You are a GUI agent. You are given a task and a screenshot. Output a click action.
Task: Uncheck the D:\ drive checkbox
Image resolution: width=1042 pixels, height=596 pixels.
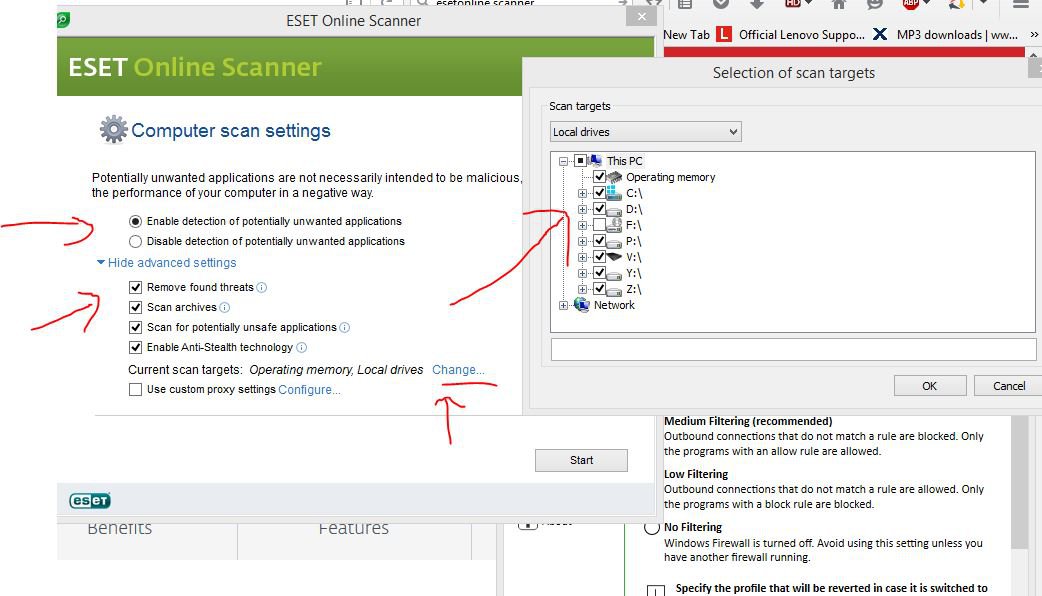599,209
